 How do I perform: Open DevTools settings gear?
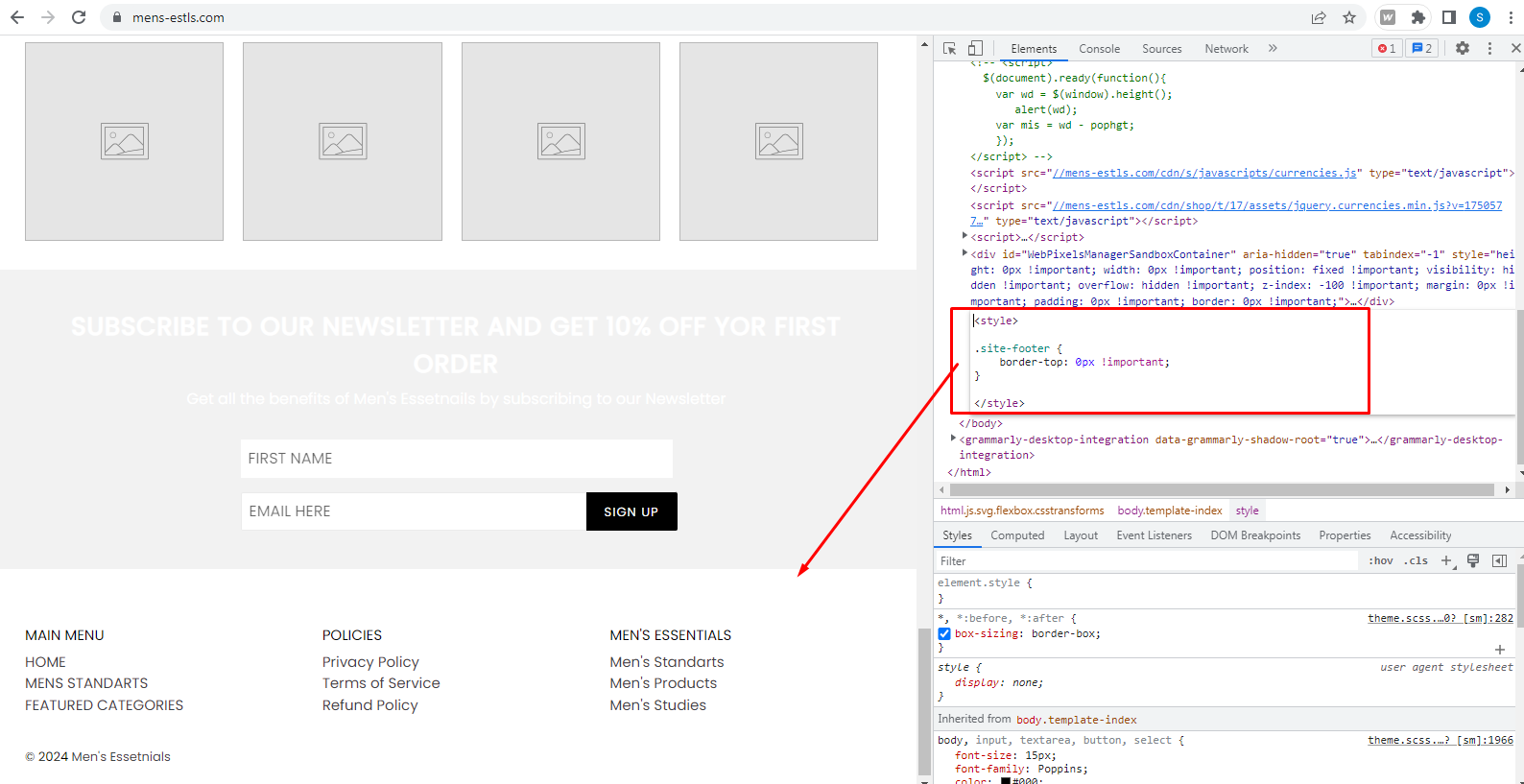(x=1463, y=48)
